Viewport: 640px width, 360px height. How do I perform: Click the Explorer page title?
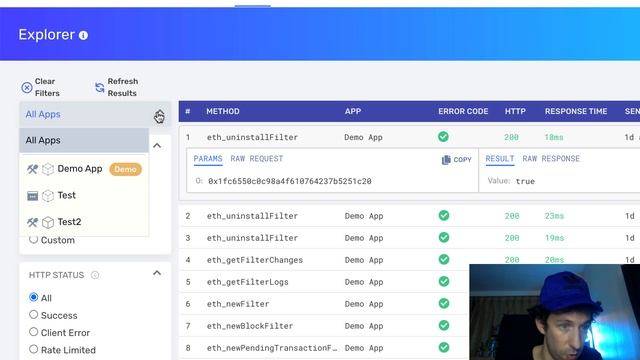click(47, 35)
